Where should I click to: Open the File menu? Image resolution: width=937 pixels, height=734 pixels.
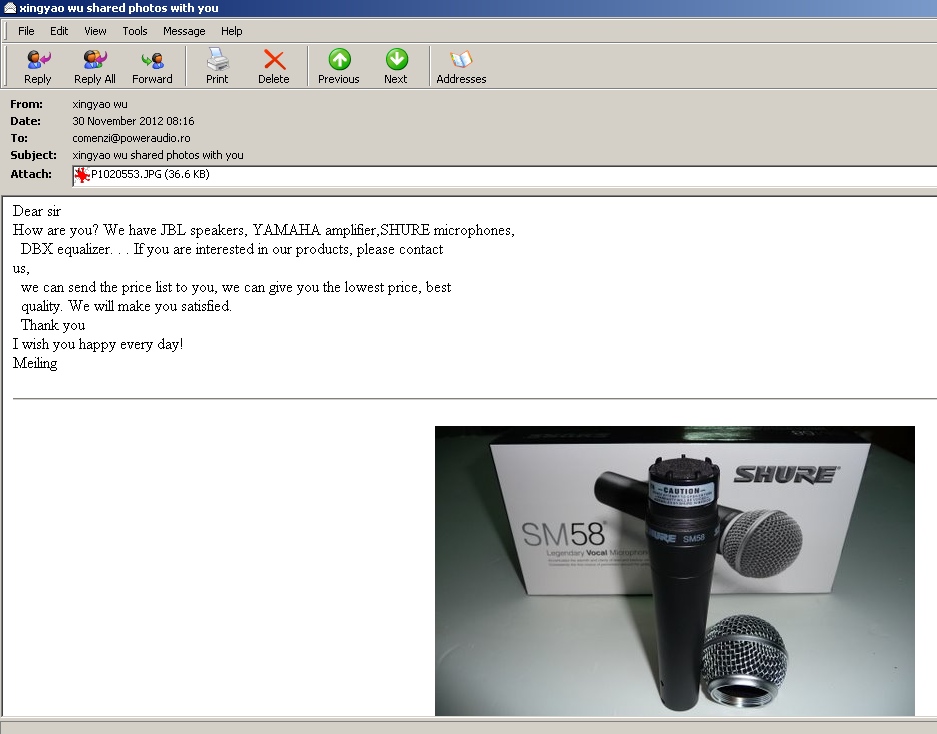[x=26, y=31]
